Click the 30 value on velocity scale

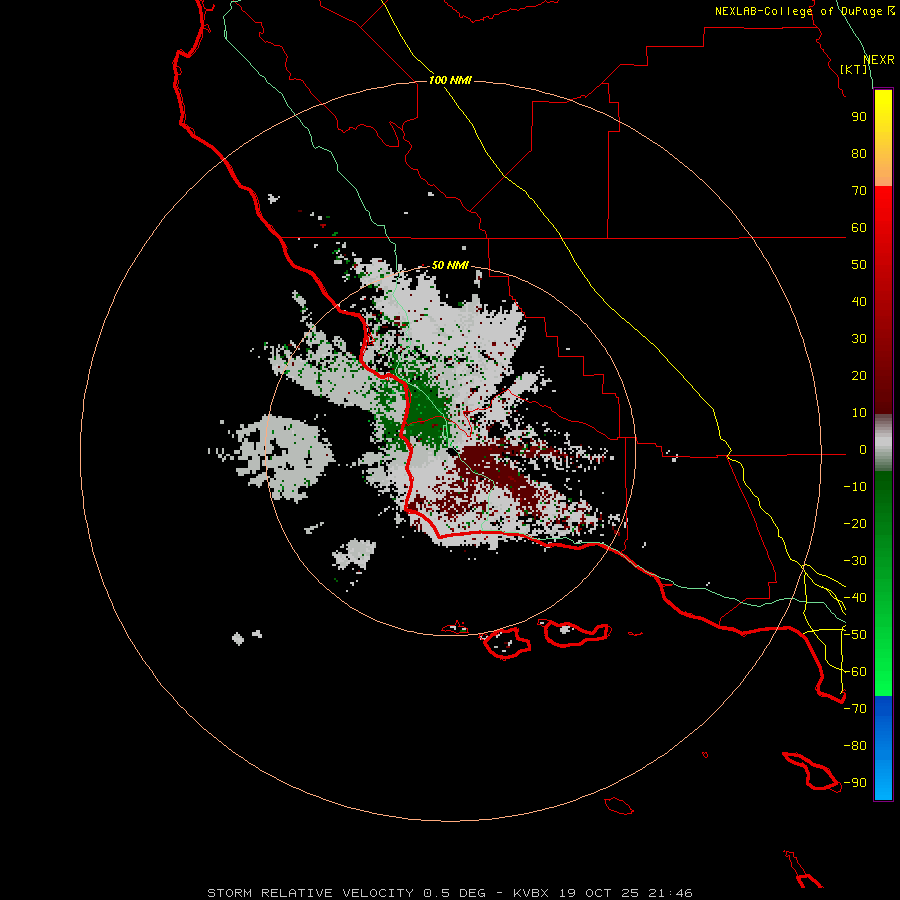pos(859,339)
